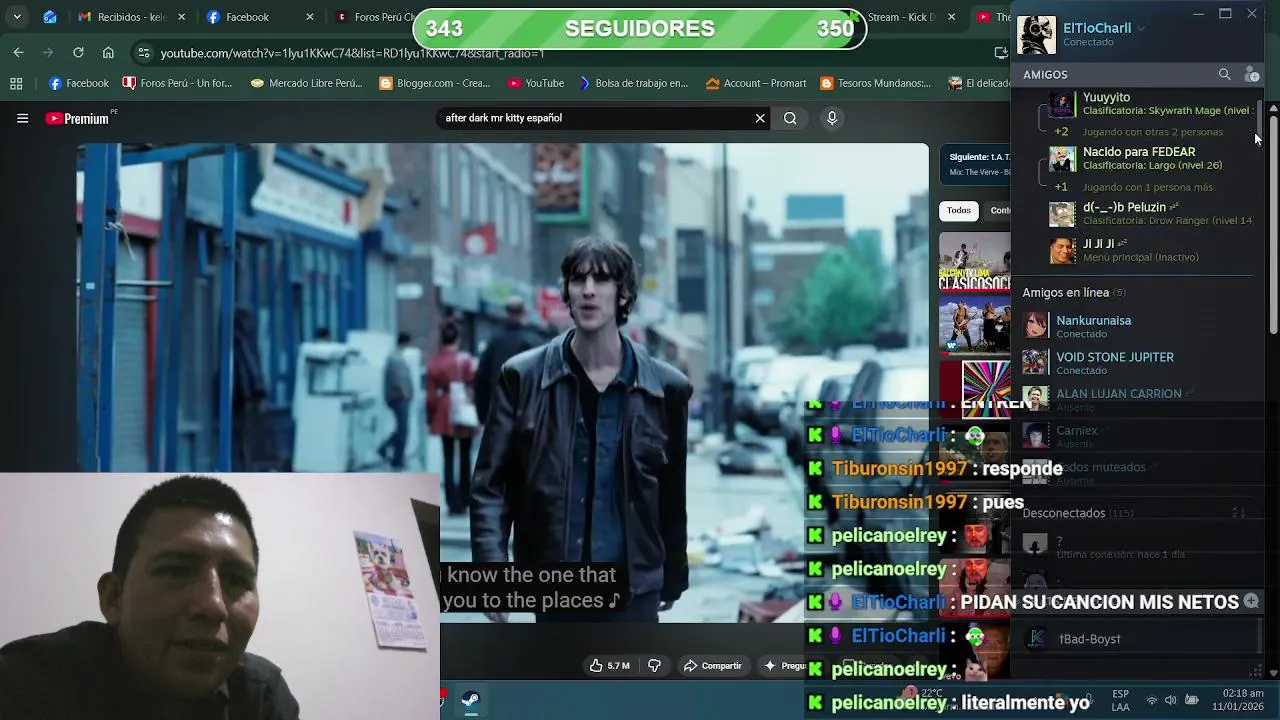Open the Bolsa de trabajo bookmark

(x=632, y=83)
